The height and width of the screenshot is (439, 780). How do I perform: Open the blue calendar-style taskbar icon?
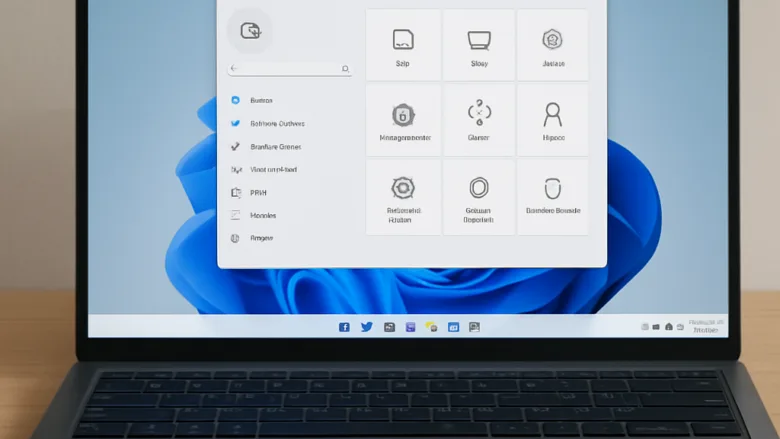(x=453, y=327)
